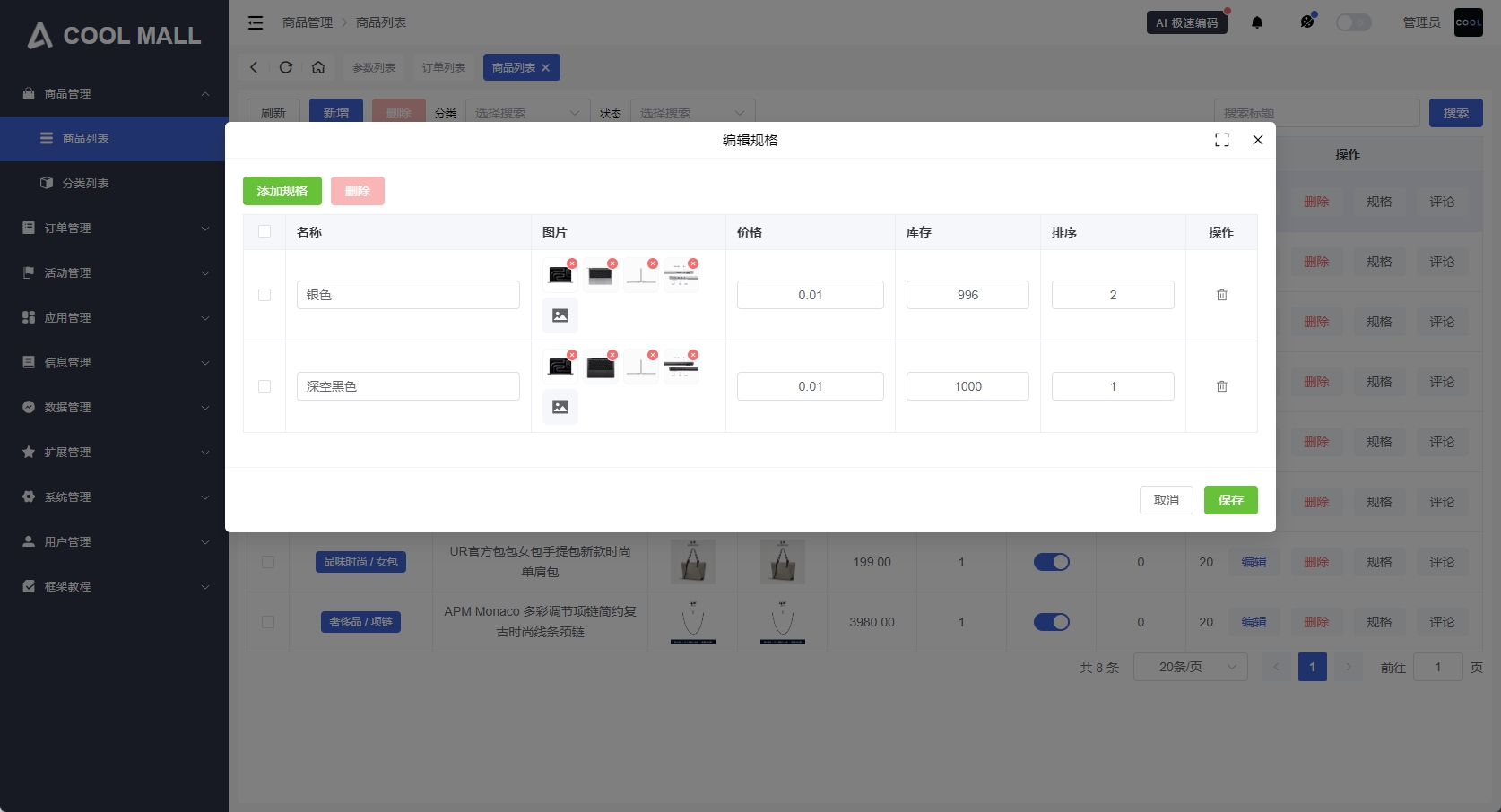Expand the dialog to fullscreen

1222,140
